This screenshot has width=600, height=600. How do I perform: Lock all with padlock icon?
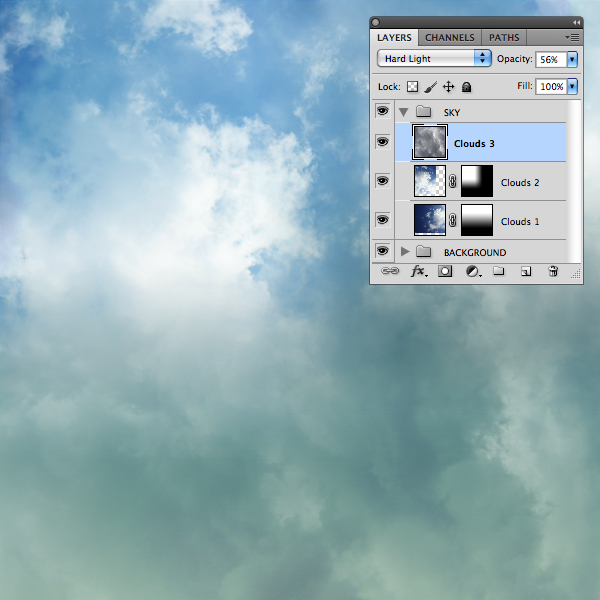point(466,87)
